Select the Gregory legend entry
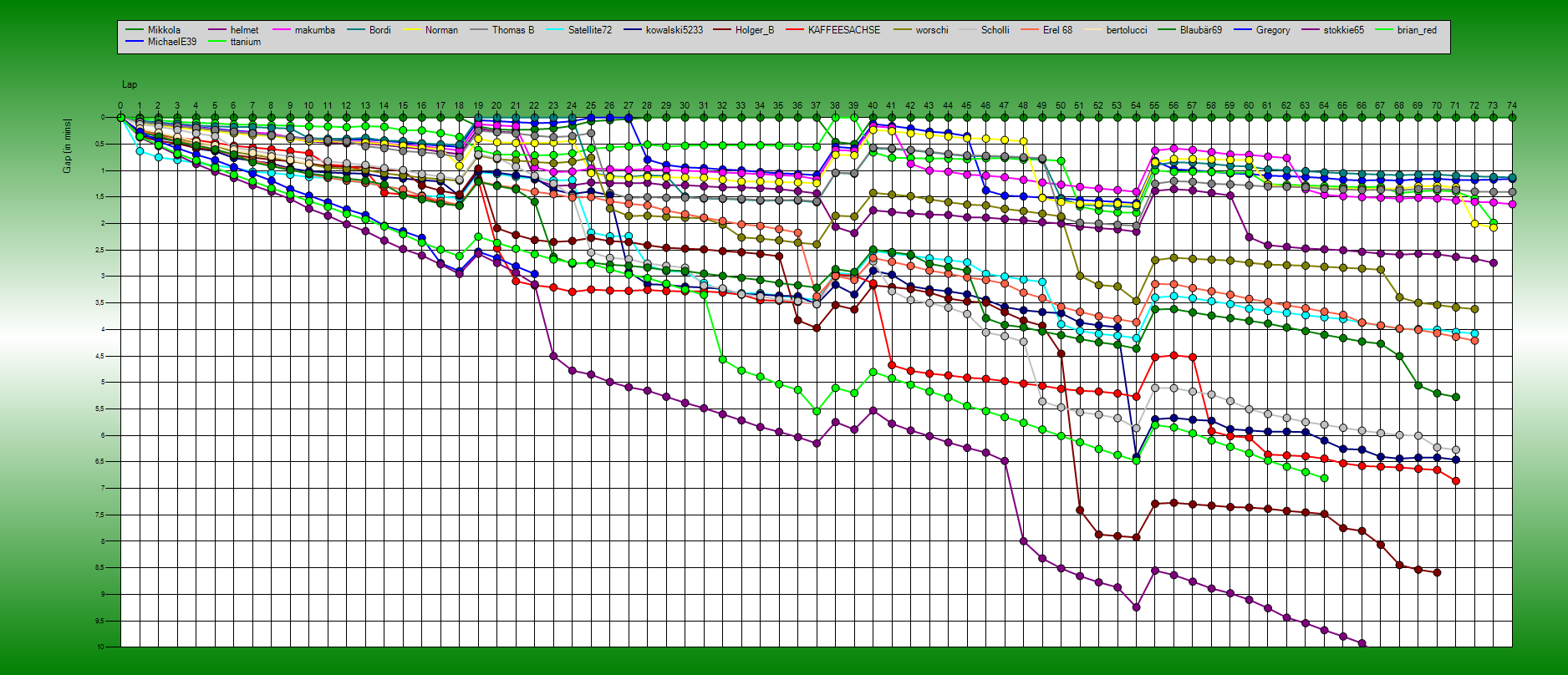1568x675 pixels. click(1272, 30)
